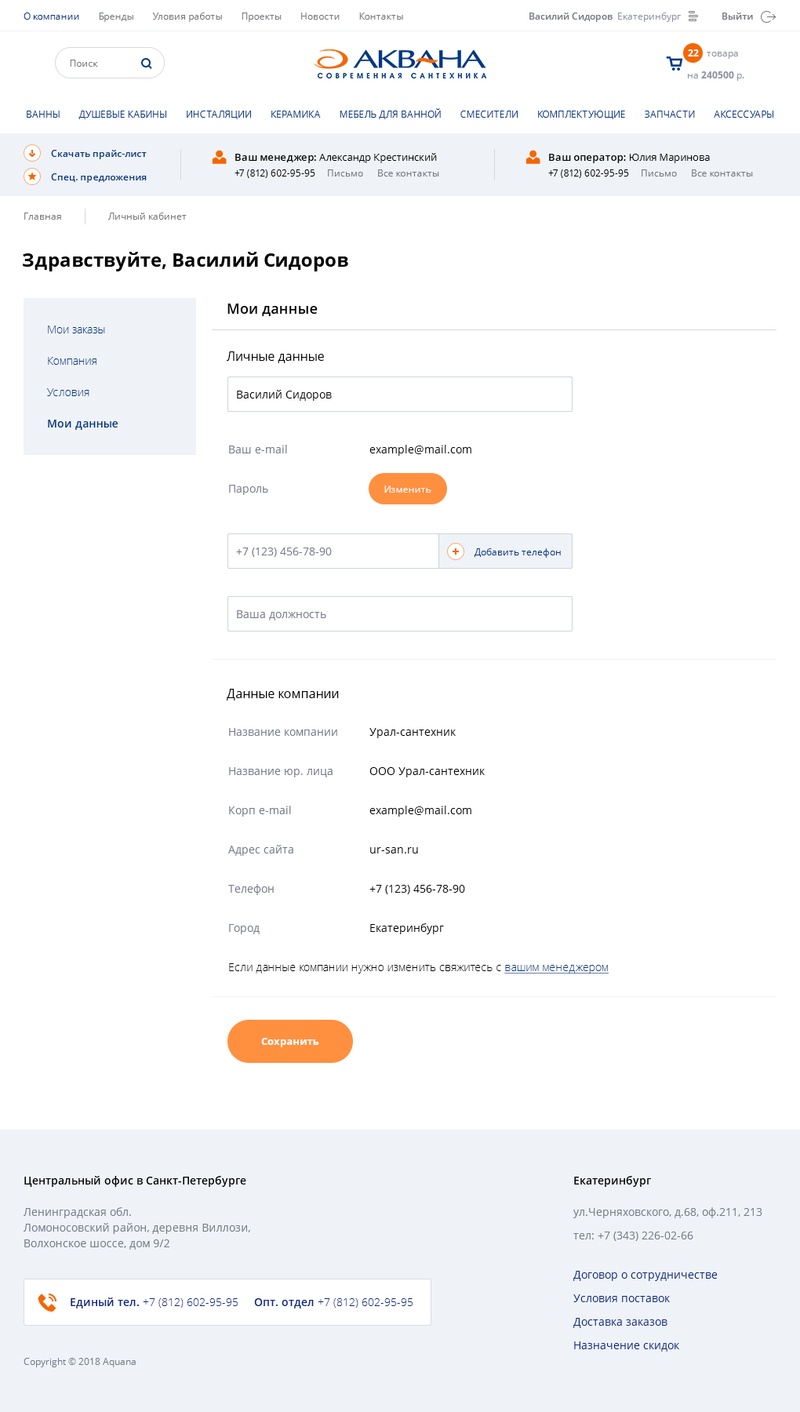Open Договор о сотрудничестве footer link
Screen dimensions: 800x1412
pos(645,1274)
